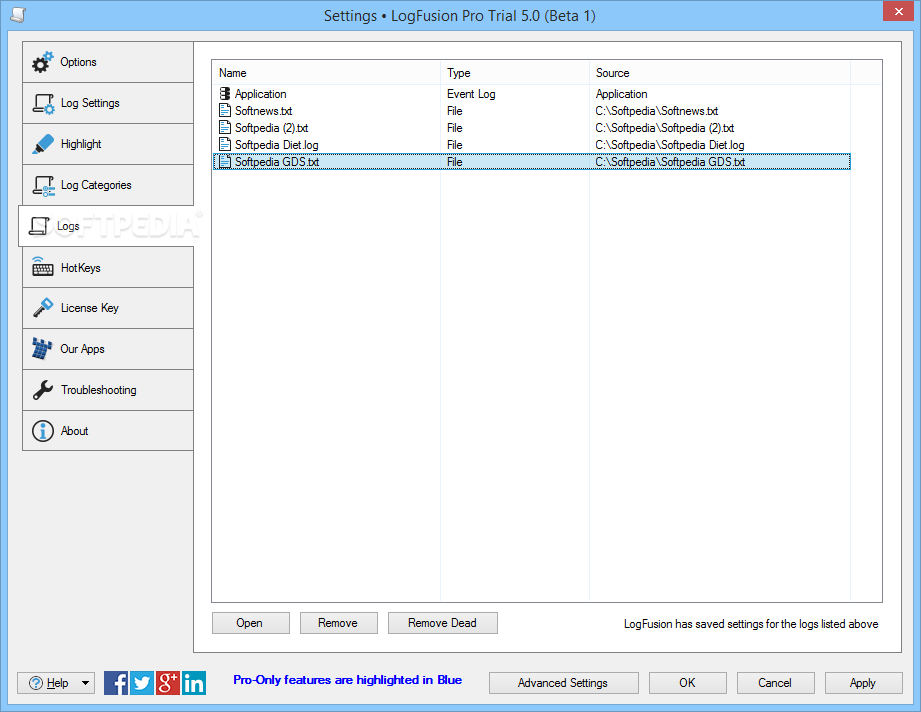Select the Softpedia Diet.log name
This screenshot has width=921, height=712.
(277, 145)
